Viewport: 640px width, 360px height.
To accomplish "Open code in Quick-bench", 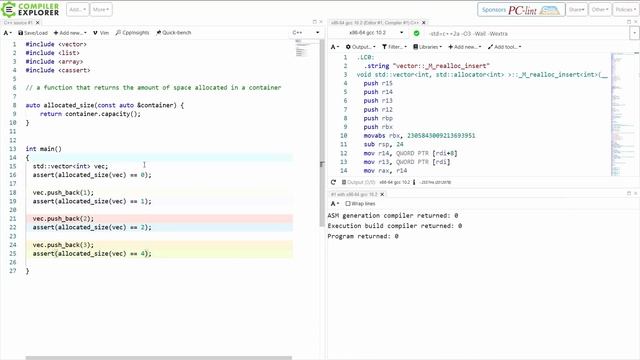I will tap(173, 33).
